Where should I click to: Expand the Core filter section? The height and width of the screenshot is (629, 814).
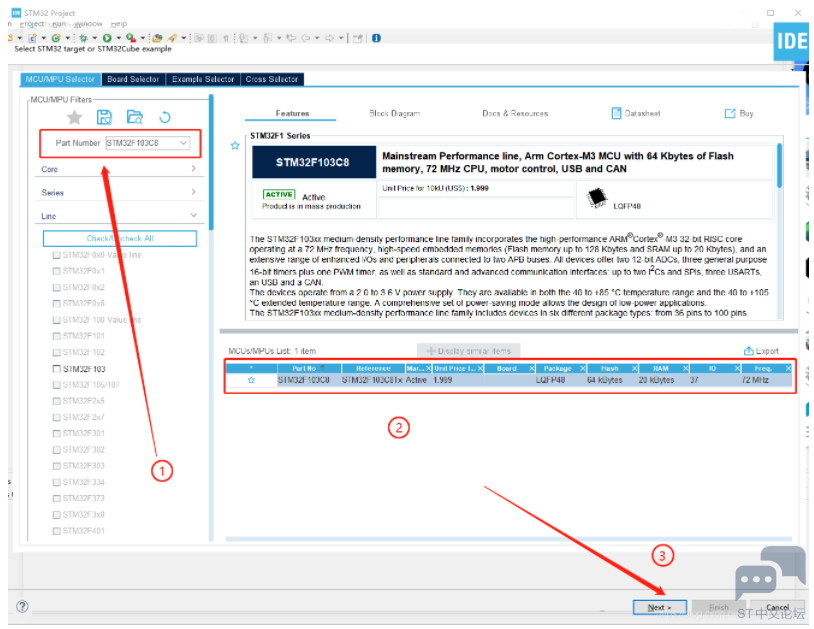click(x=193, y=169)
